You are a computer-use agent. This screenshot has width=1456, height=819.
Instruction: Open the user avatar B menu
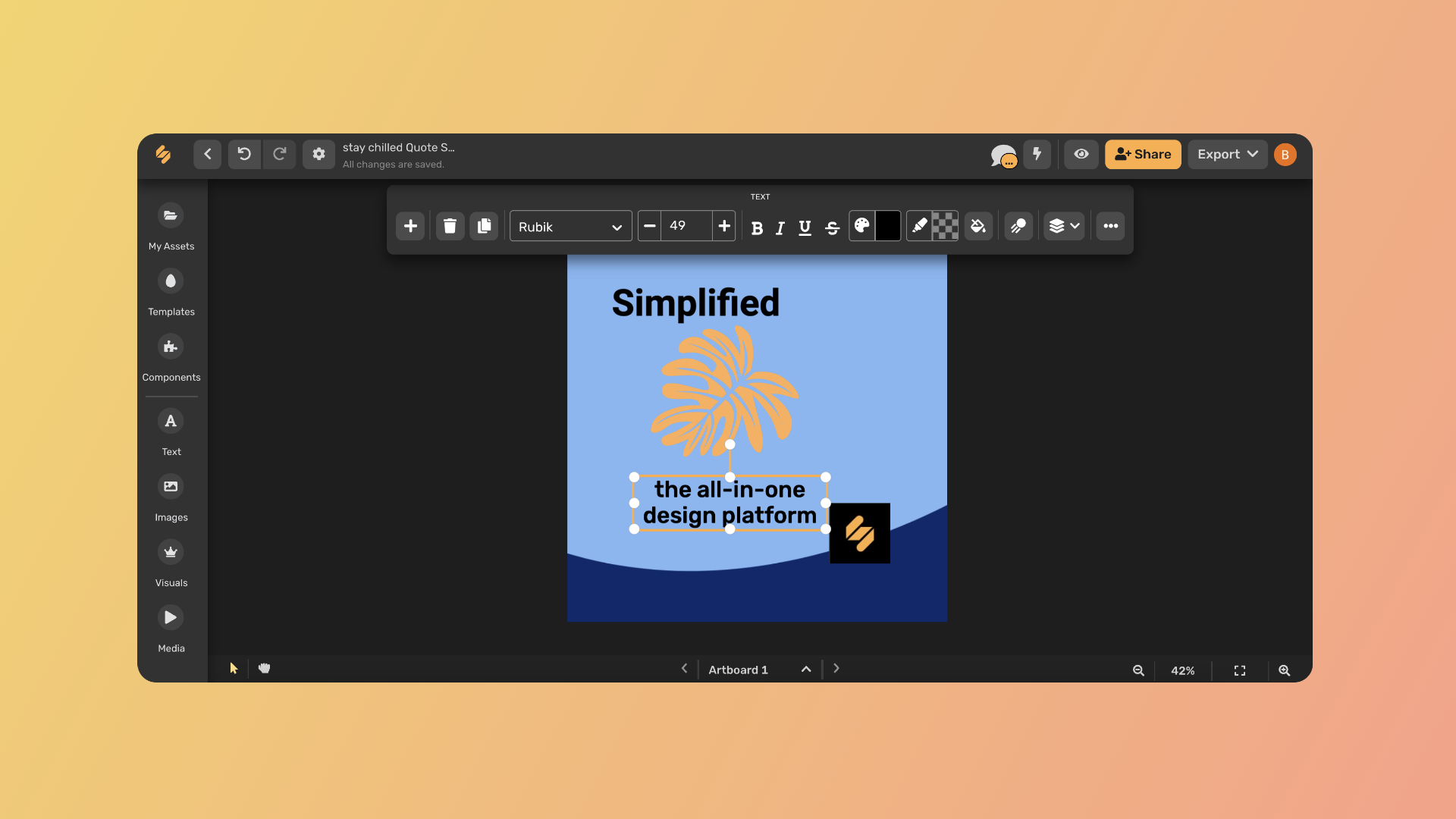[1285, 155]
